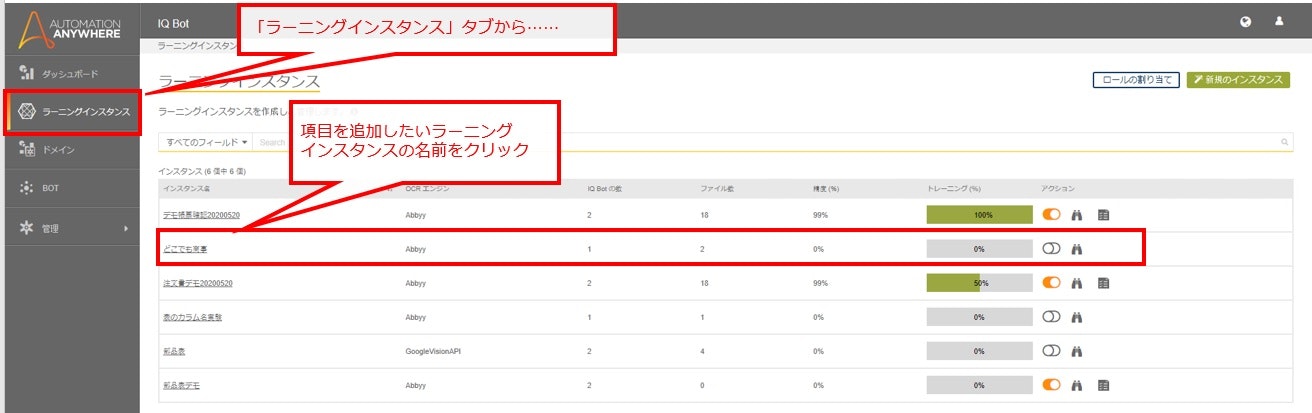Click binoculars icon in the GoogleVisionAPI row
The width and height of the screenshot is (1312, 413).
1078,351
